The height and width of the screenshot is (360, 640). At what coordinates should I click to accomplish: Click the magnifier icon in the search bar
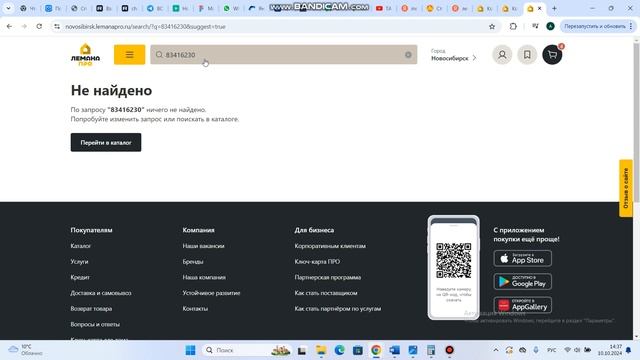click(x=159, y=55)
